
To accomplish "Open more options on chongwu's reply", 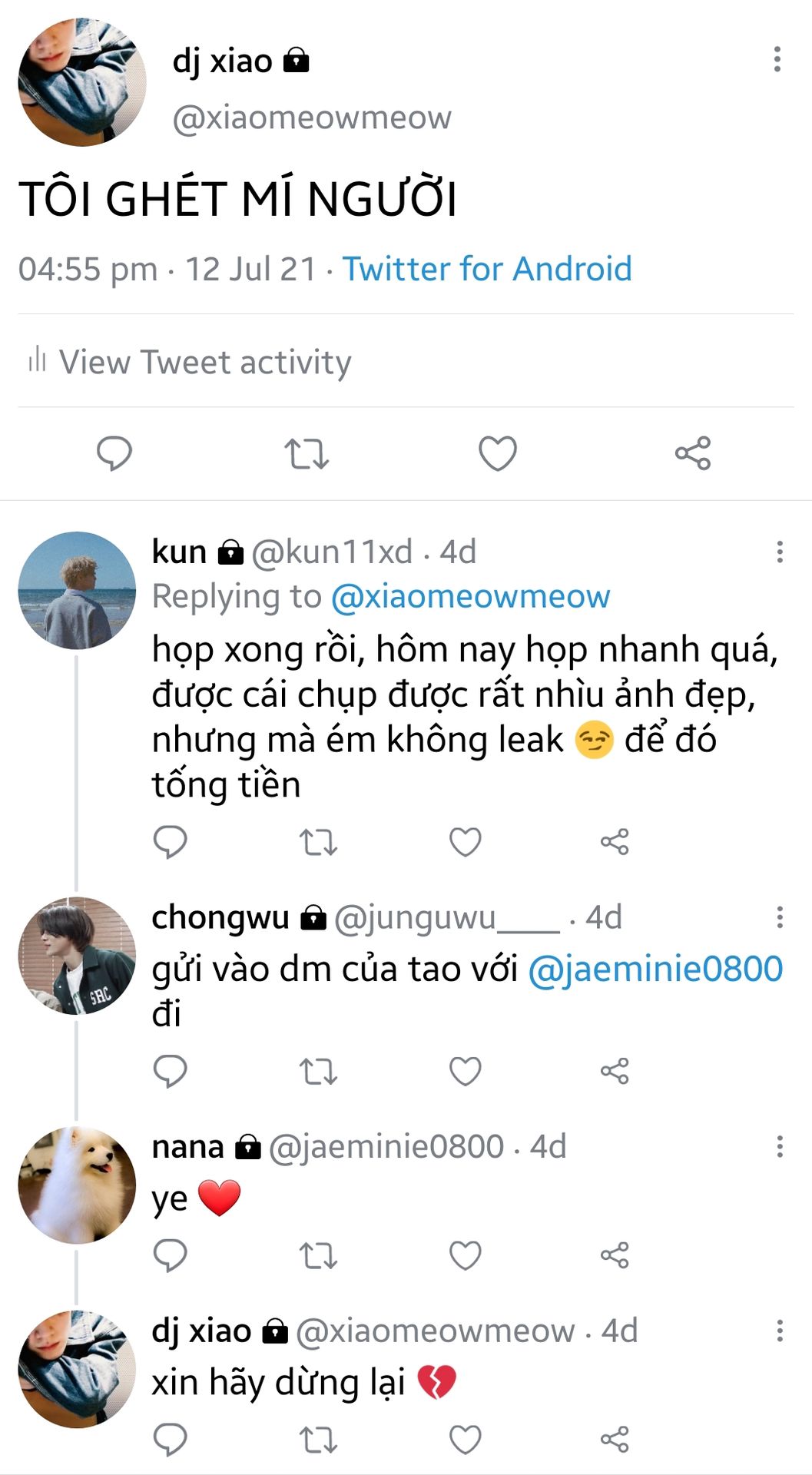I will click(779, 917).
